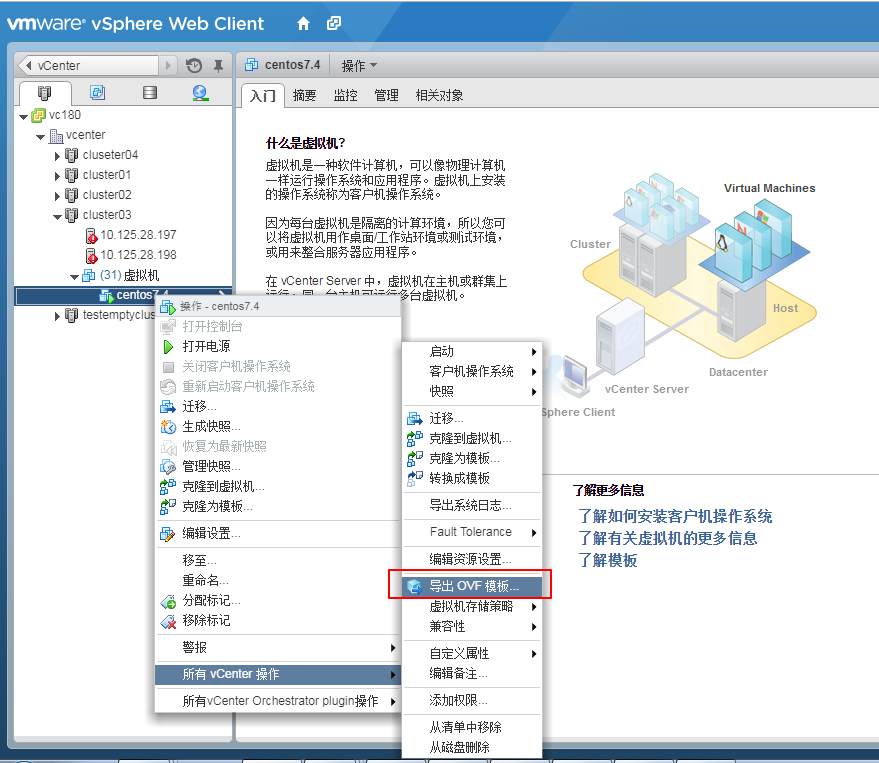Screen dimensions: 879x763
Task: Select 添加权限 in the submenu
Action: coord(472,700)
